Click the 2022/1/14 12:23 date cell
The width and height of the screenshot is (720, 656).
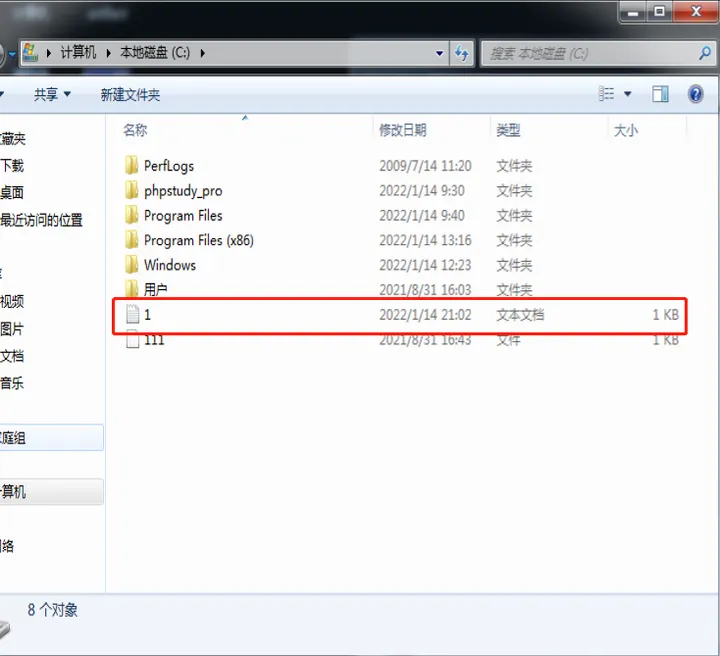coord(425,265)
